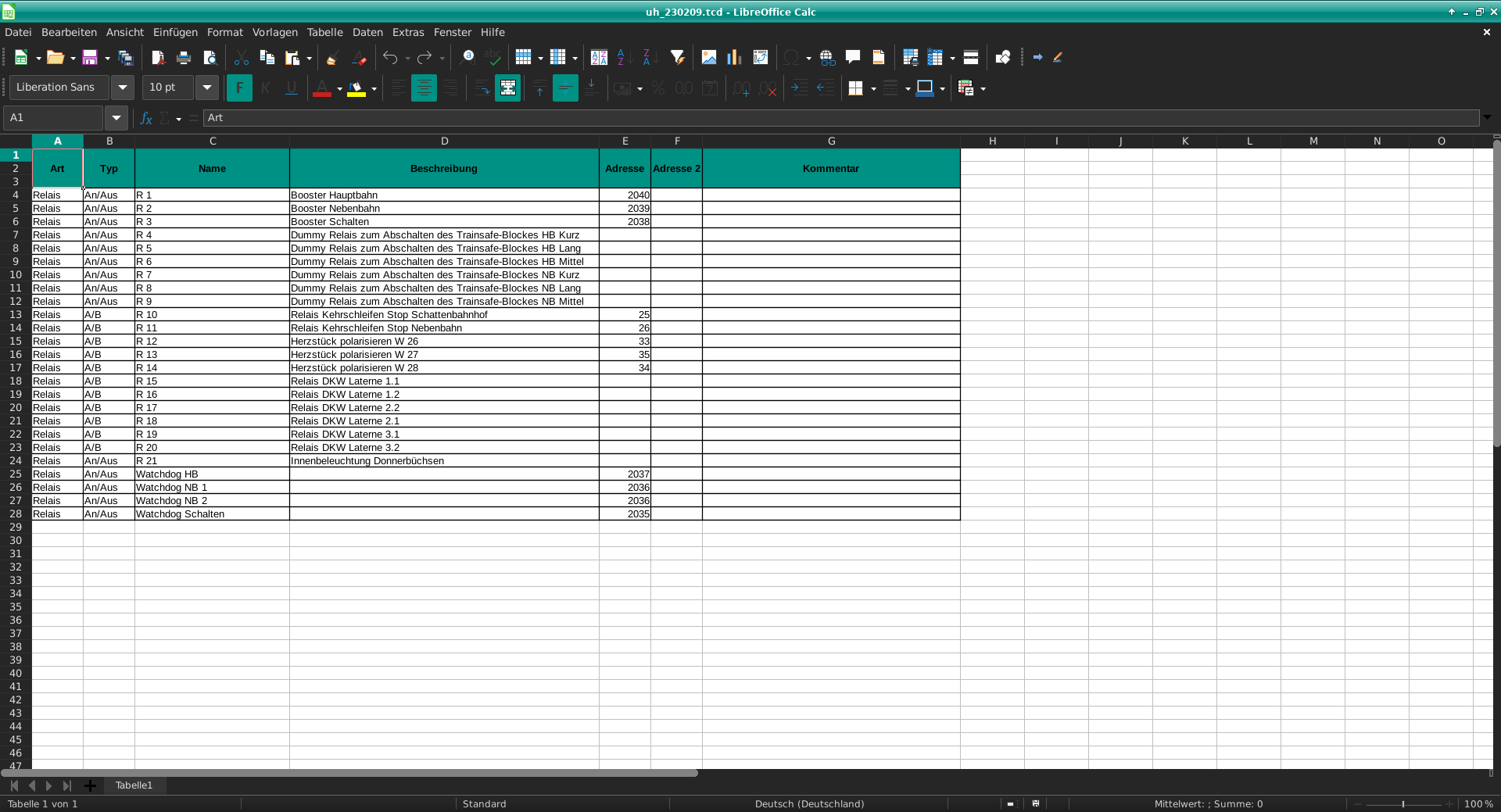Screen dimensions: 1501x812
Task: Toggle the Center Horizontally alignment button
Action: pos(424,88)
